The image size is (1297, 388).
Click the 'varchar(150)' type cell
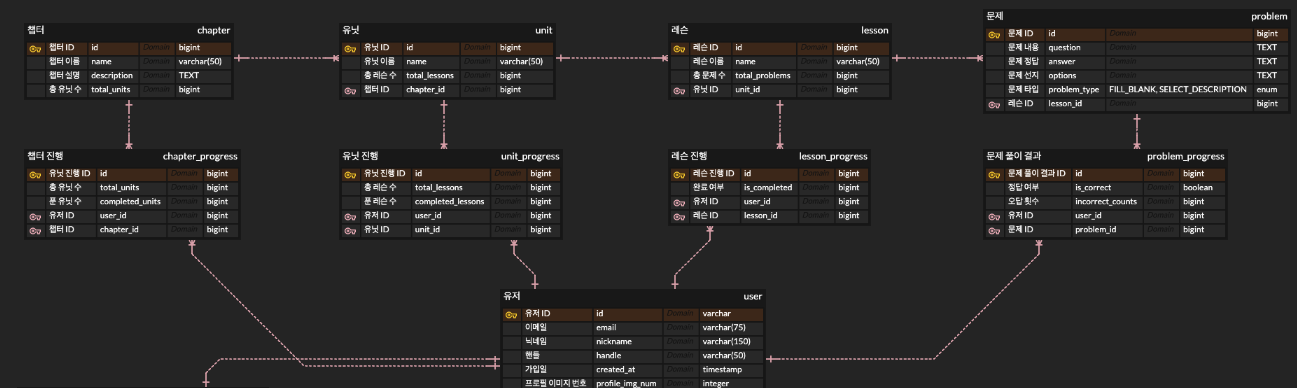(727, 342)
